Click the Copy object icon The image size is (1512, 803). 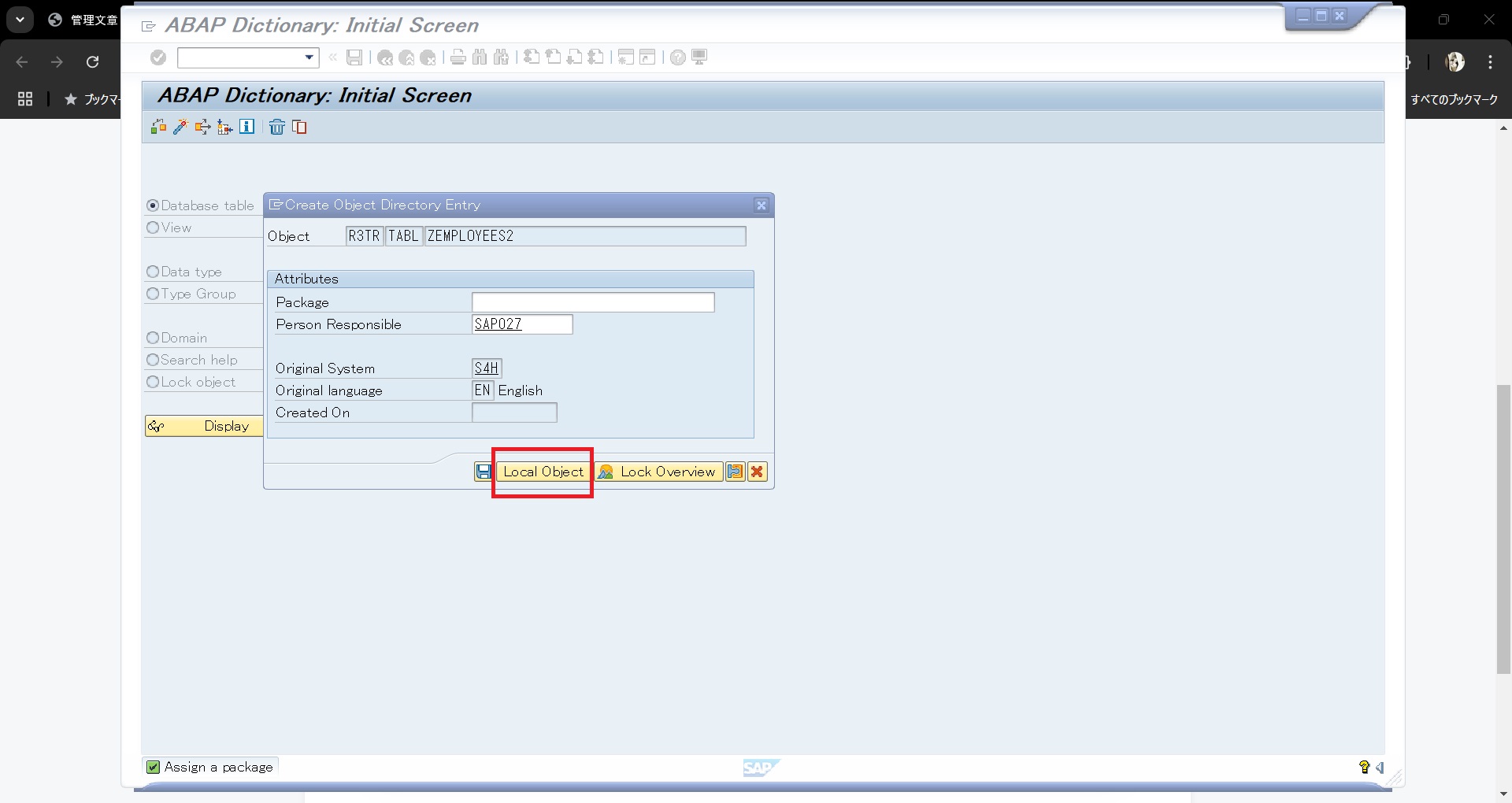[x=299, y=127]
